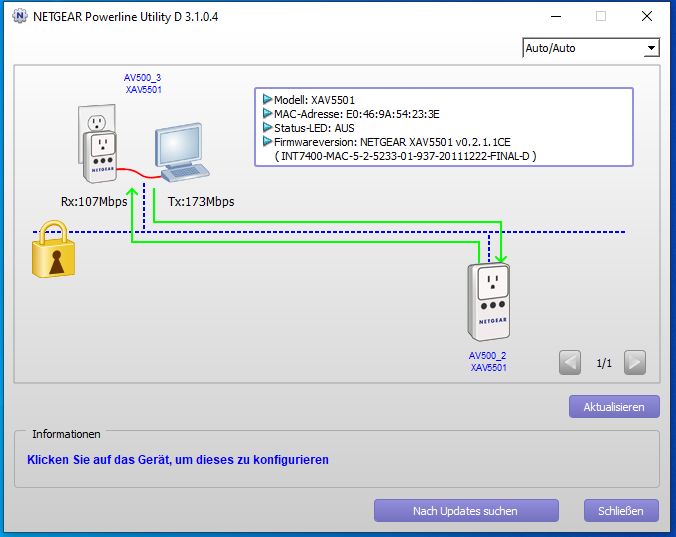Click XAV5501 model label under AV500_2
The image size is (676, 537).
pos(488,368)
